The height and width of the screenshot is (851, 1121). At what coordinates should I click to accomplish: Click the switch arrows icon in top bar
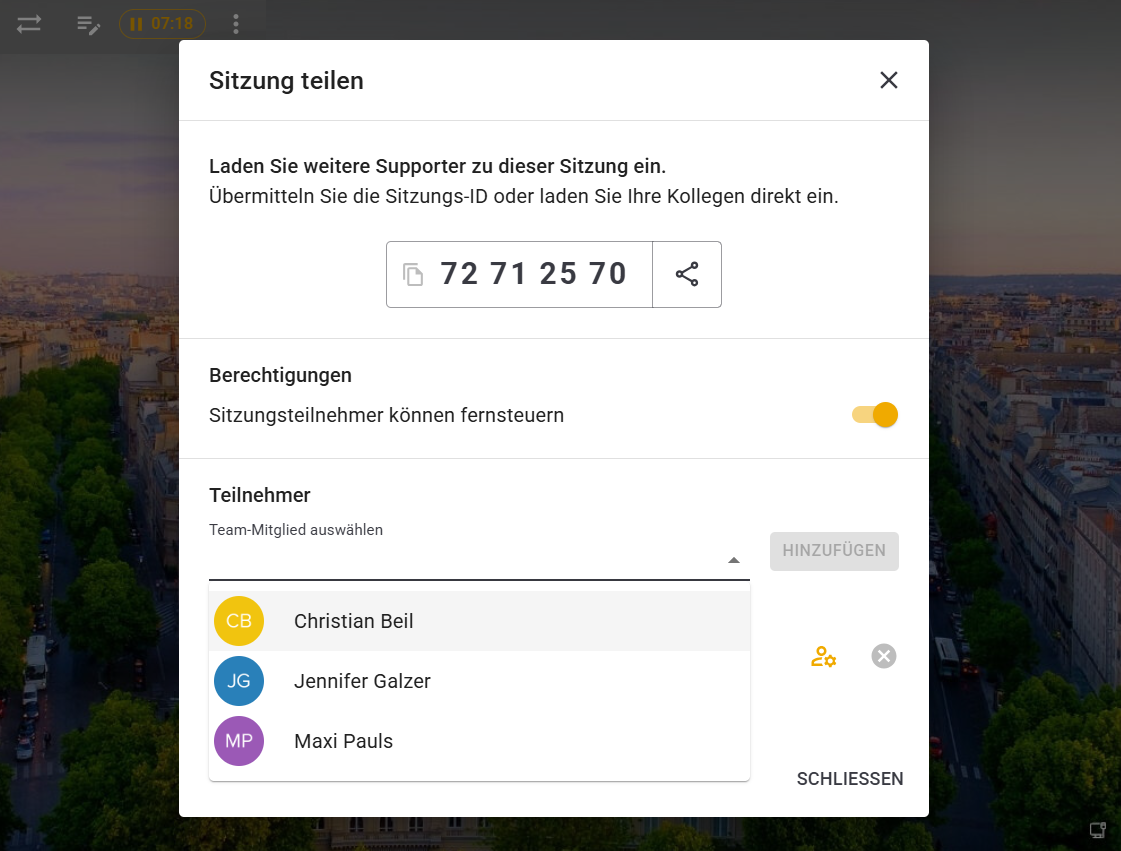(x=29, y=24)
